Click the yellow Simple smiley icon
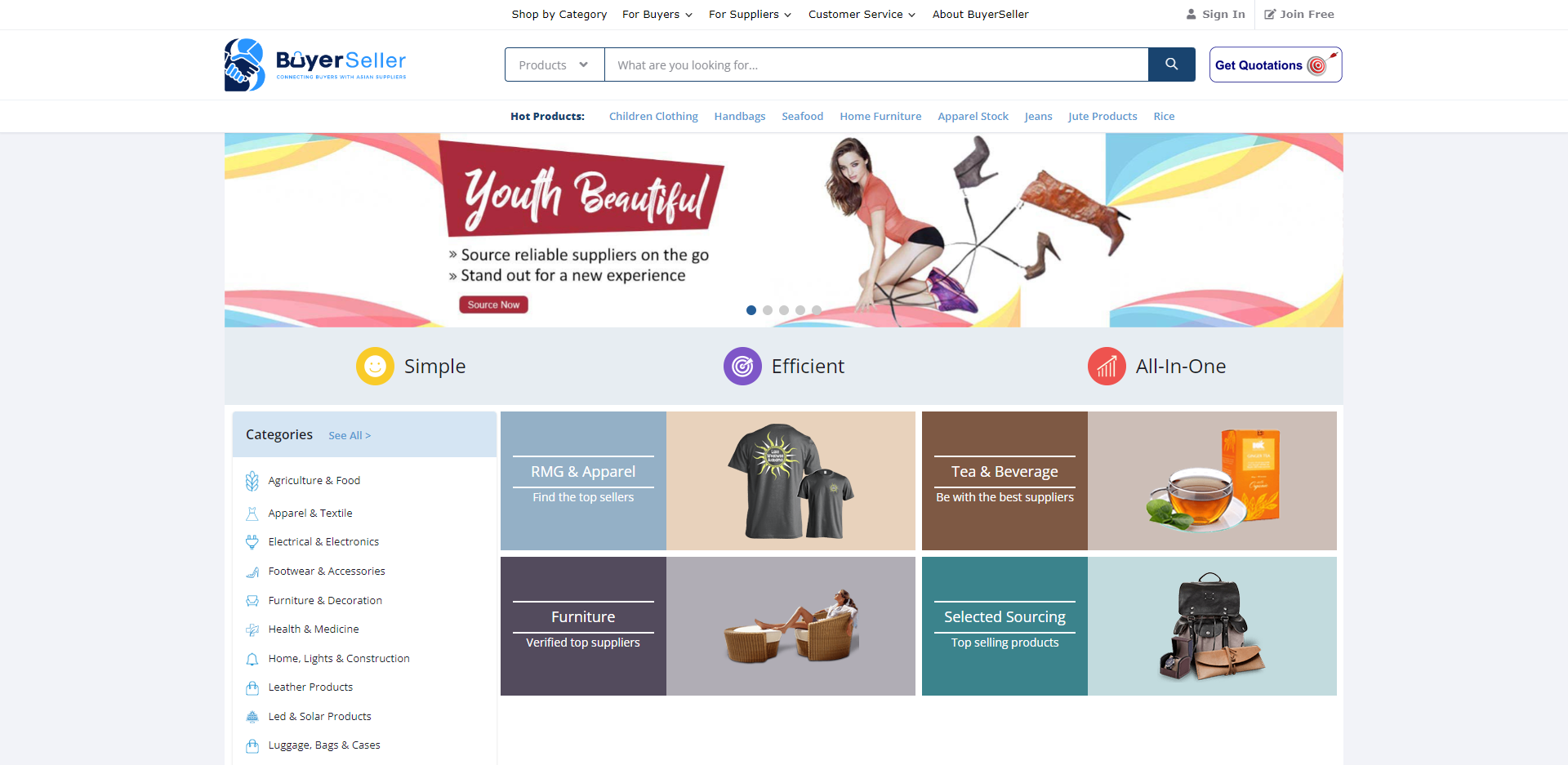 375,366
